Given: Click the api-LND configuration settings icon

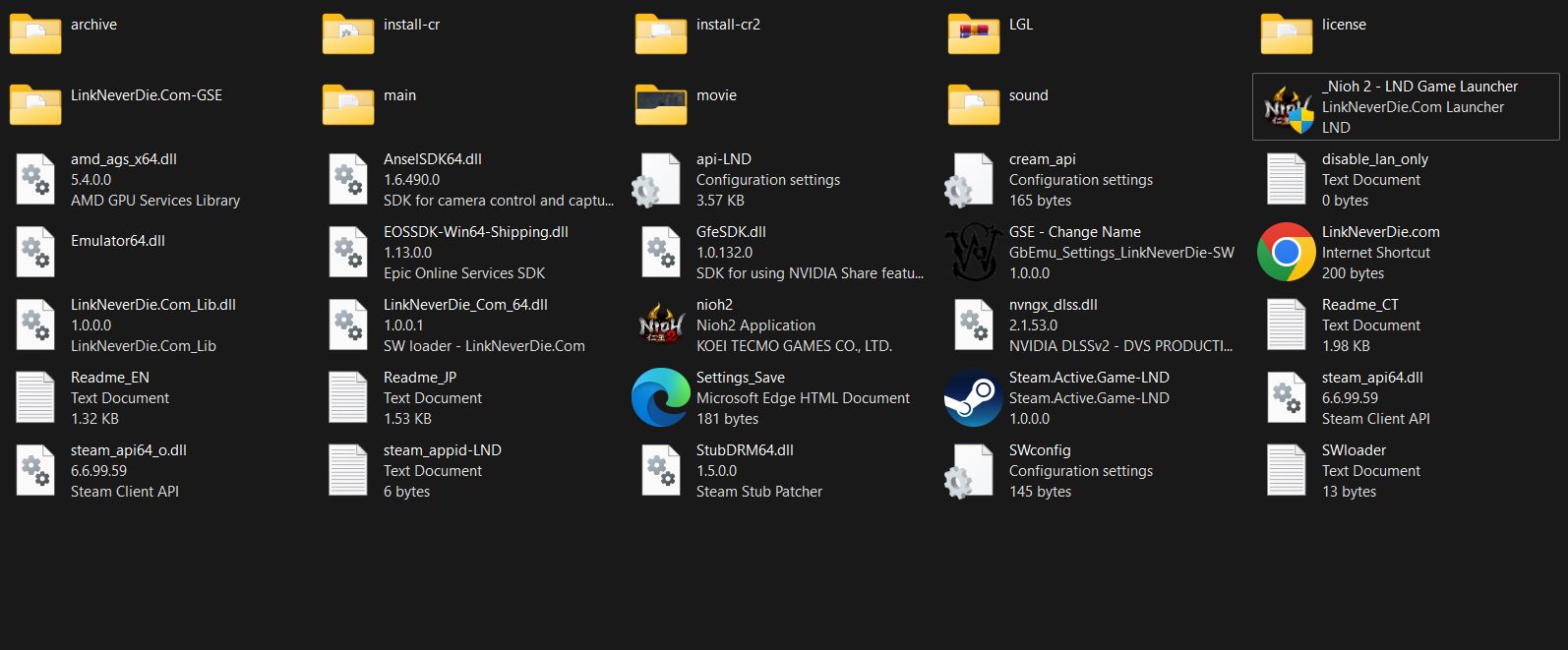Looking at the screenshot, I should pos(661,180).
